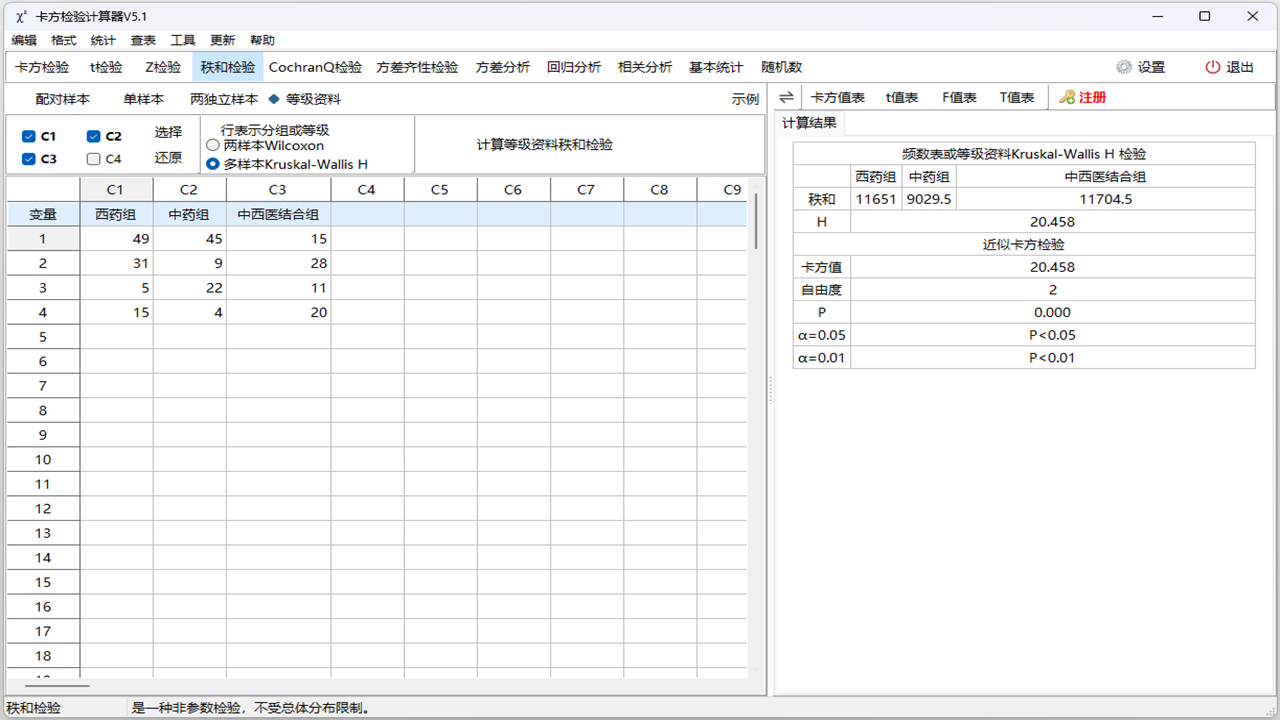The image size is (1280, 720).
Task: Open the 回归分析 module
Action: [x=574, y=67]
